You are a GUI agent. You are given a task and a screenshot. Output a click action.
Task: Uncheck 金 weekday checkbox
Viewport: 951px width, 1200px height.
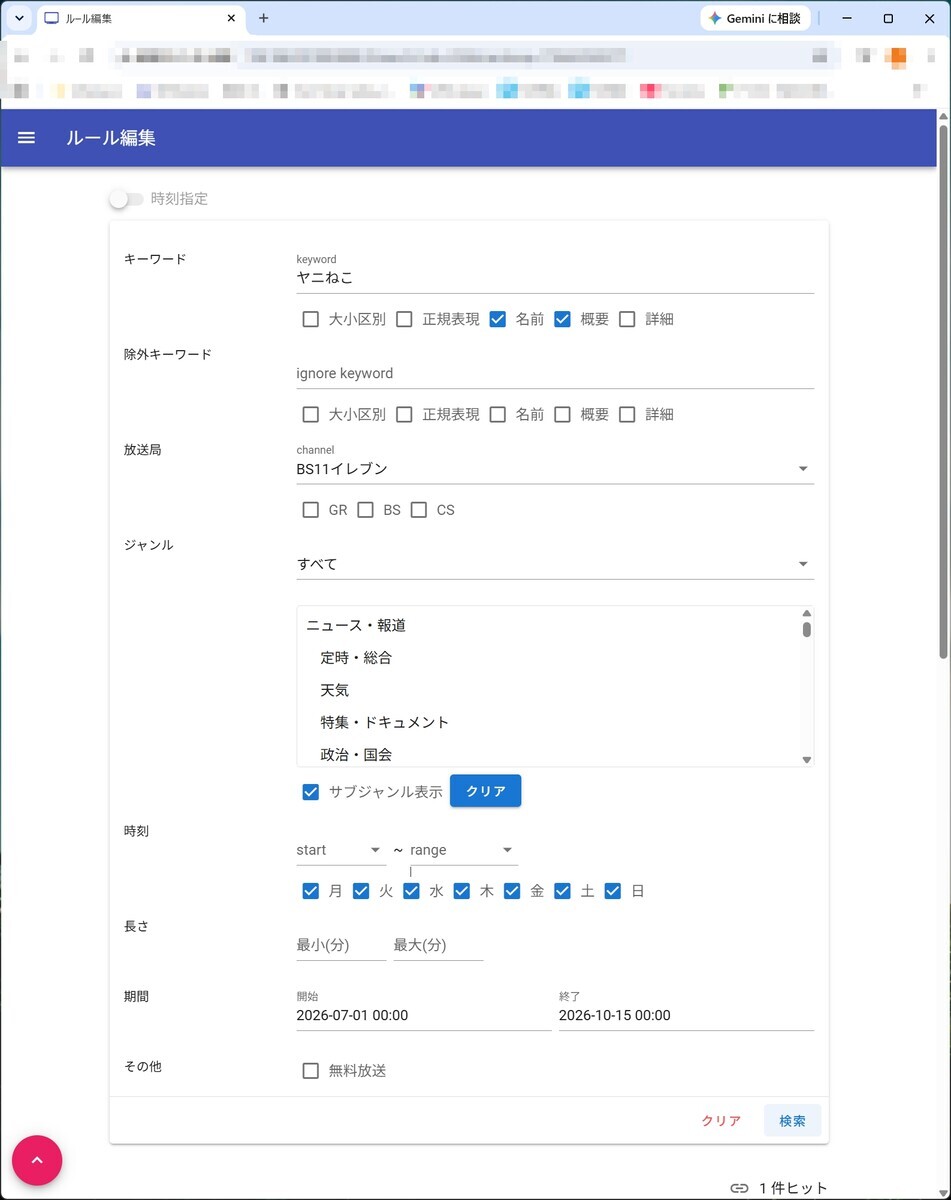[512, 891]
